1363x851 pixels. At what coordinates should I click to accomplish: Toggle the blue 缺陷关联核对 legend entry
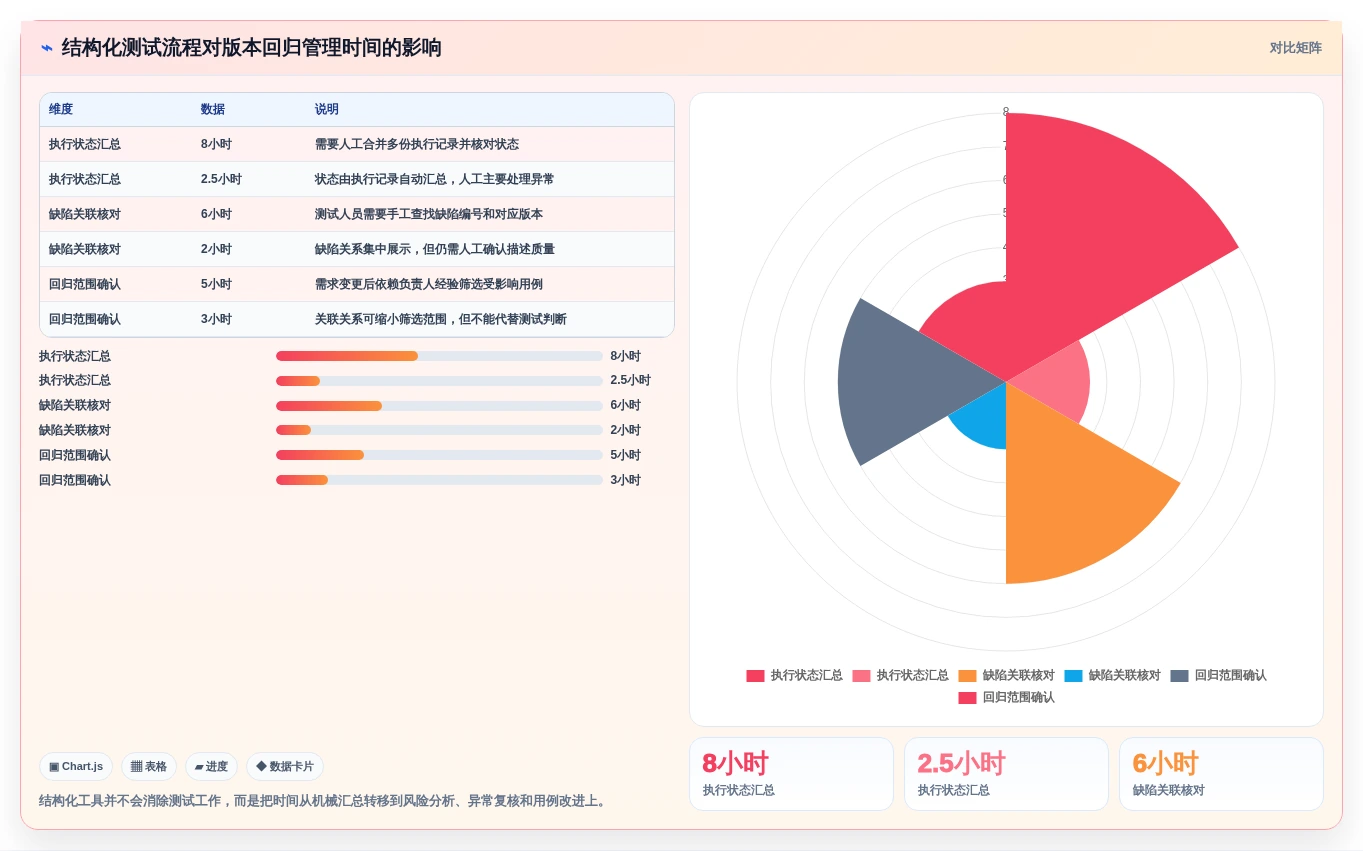pyautogui.click(x=1112, y=676)
